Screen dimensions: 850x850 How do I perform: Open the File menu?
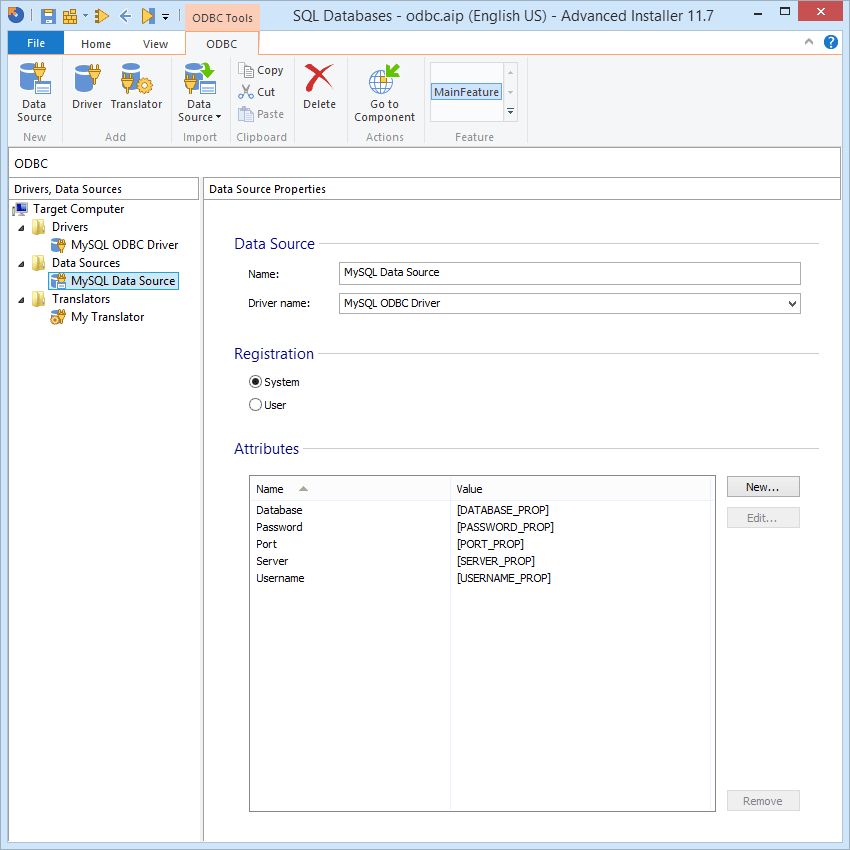[x=36, y=43]
